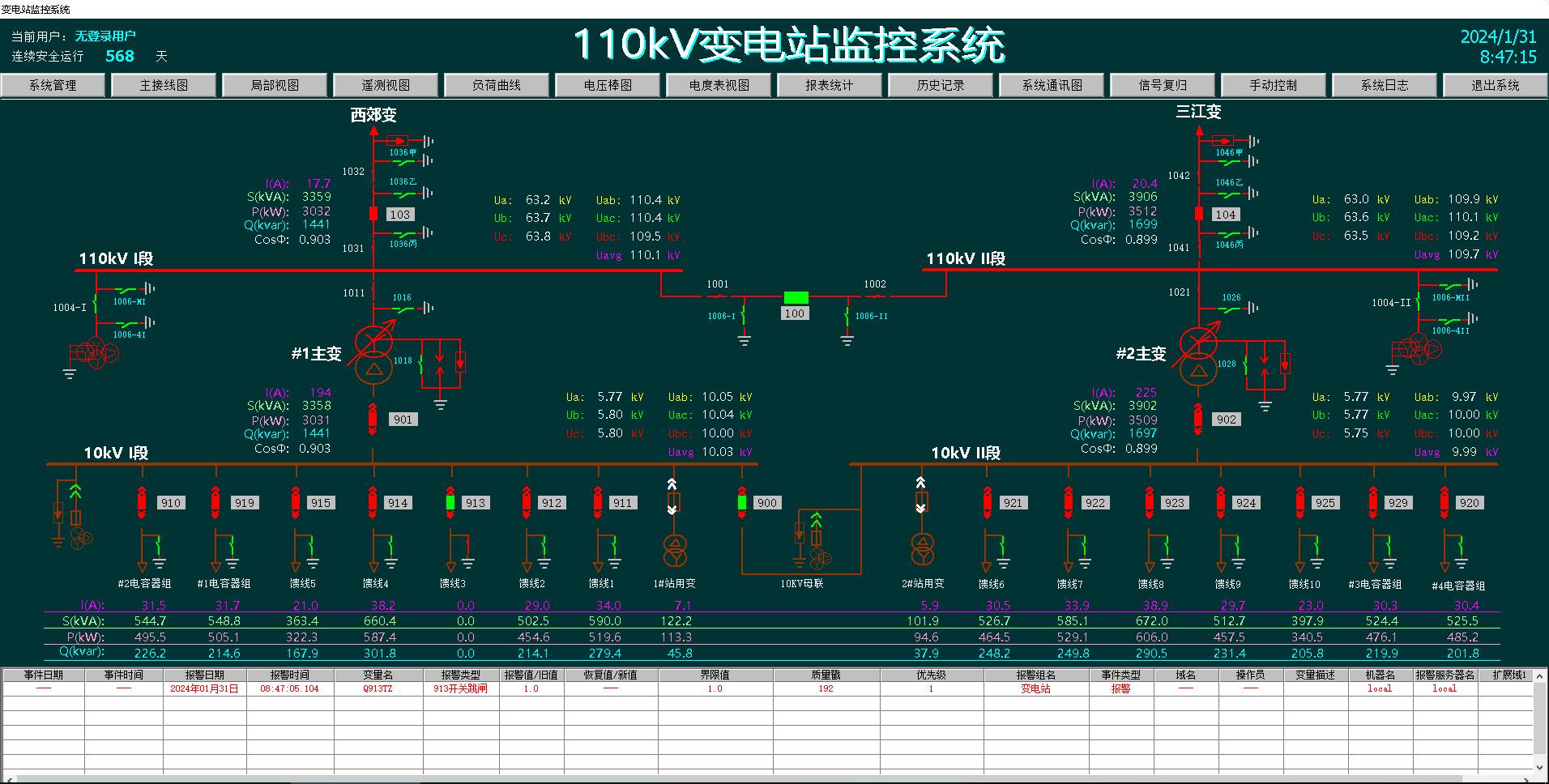The image size is (1549, 784).
Task: Click the alarm list scrollbar up arrow
Action: [x=1540, y=675]
